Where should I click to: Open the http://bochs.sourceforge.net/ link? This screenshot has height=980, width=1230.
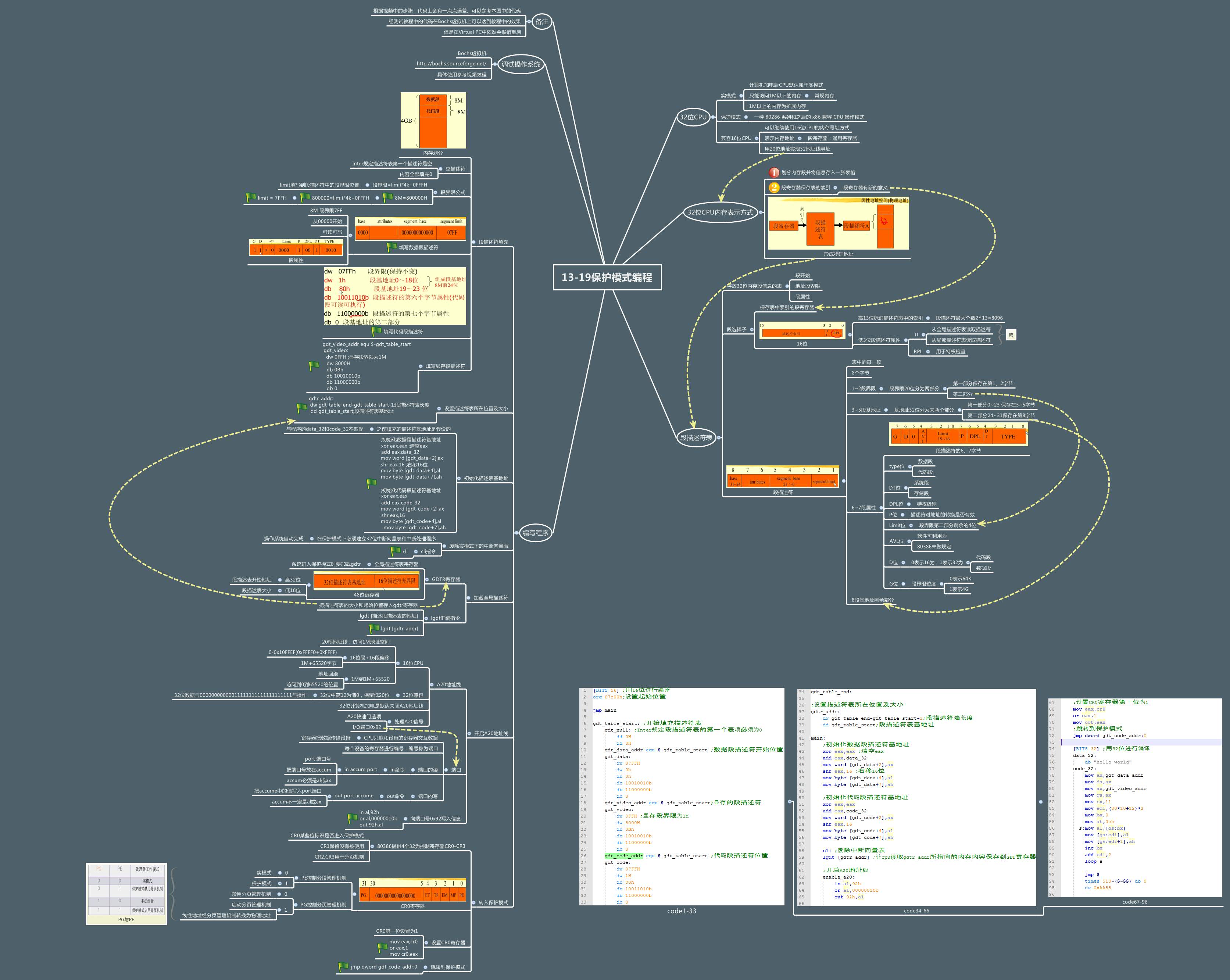[x=453, y=63]
